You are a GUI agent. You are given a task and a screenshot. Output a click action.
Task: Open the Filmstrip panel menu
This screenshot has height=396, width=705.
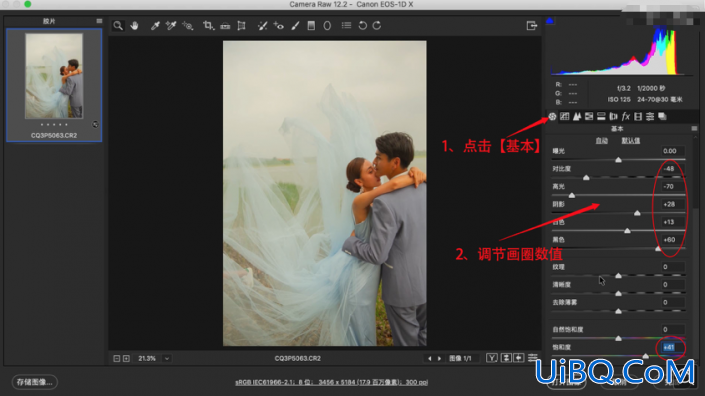(x=99, y=21)
